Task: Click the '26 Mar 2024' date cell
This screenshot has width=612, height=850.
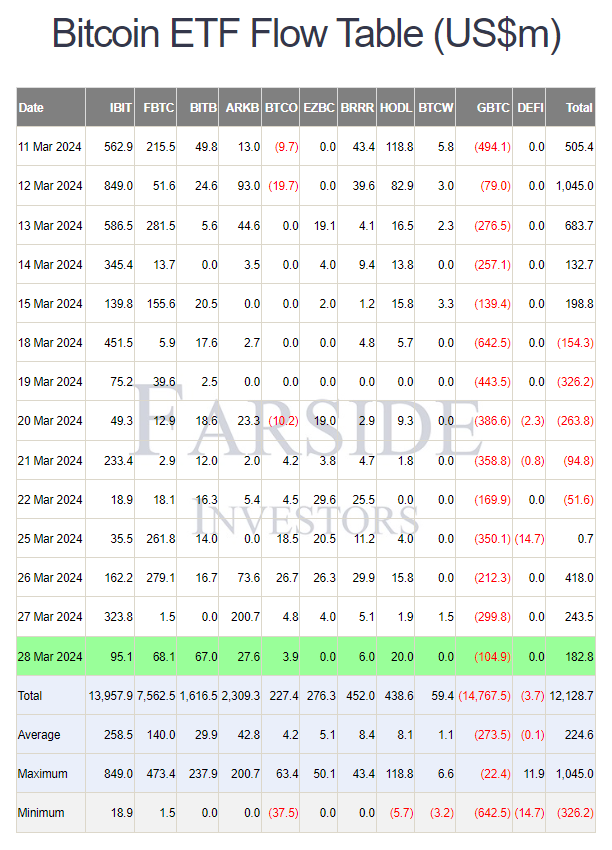Action: (x=50, y=578)
